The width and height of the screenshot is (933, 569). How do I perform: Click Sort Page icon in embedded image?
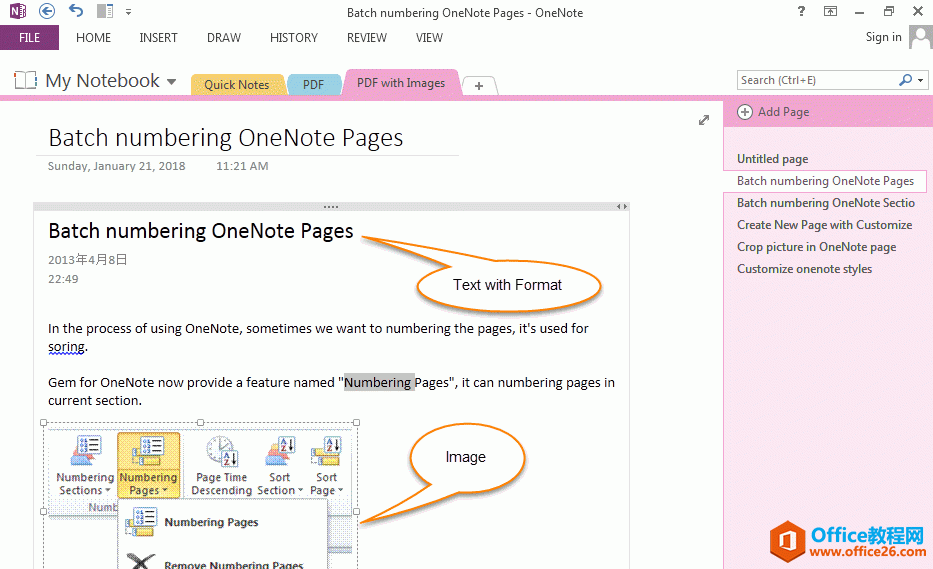[x=327, y=465]
